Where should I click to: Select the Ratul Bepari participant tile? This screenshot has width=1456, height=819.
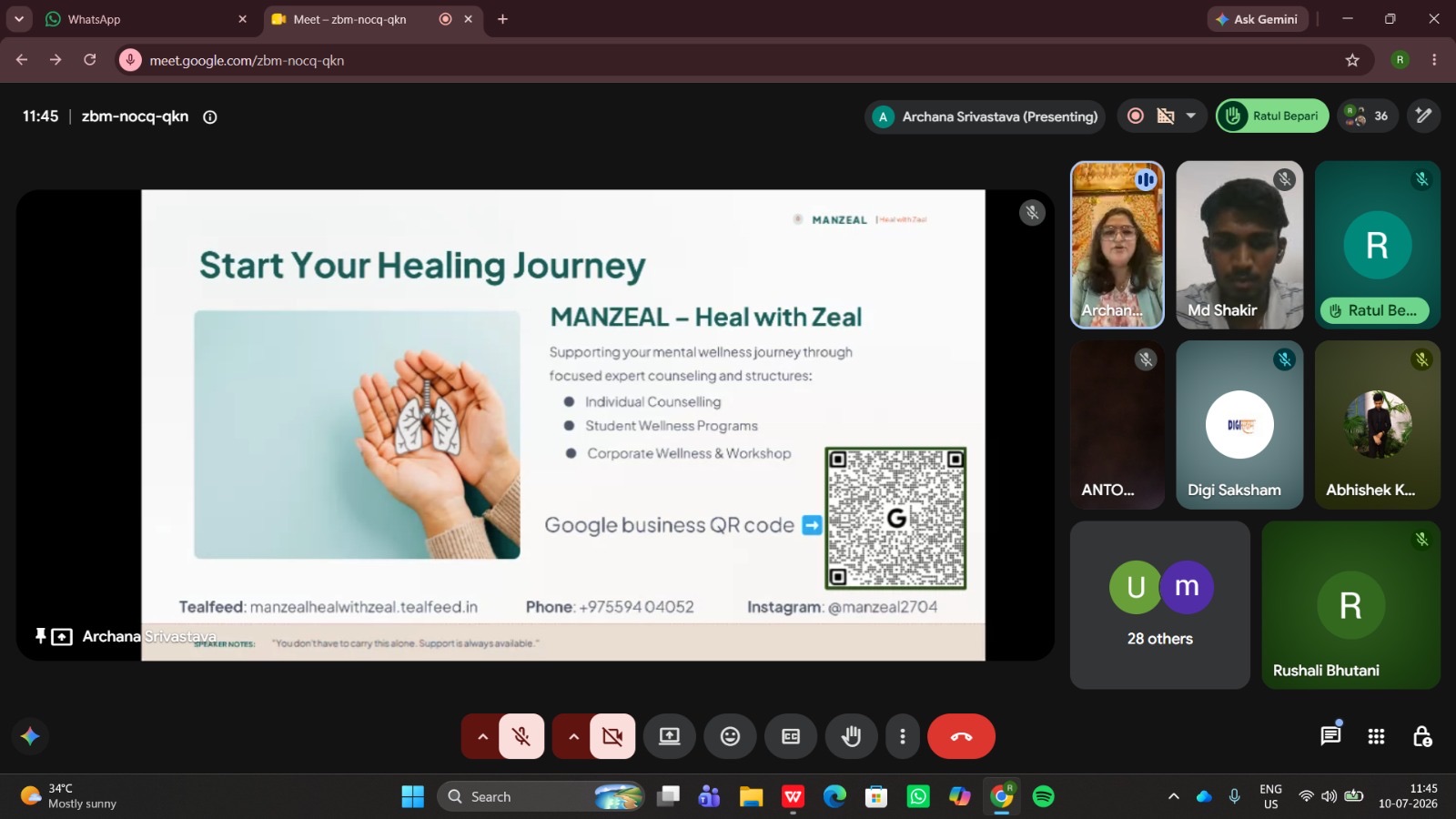pyautogui.click(x=1378, y=245)
